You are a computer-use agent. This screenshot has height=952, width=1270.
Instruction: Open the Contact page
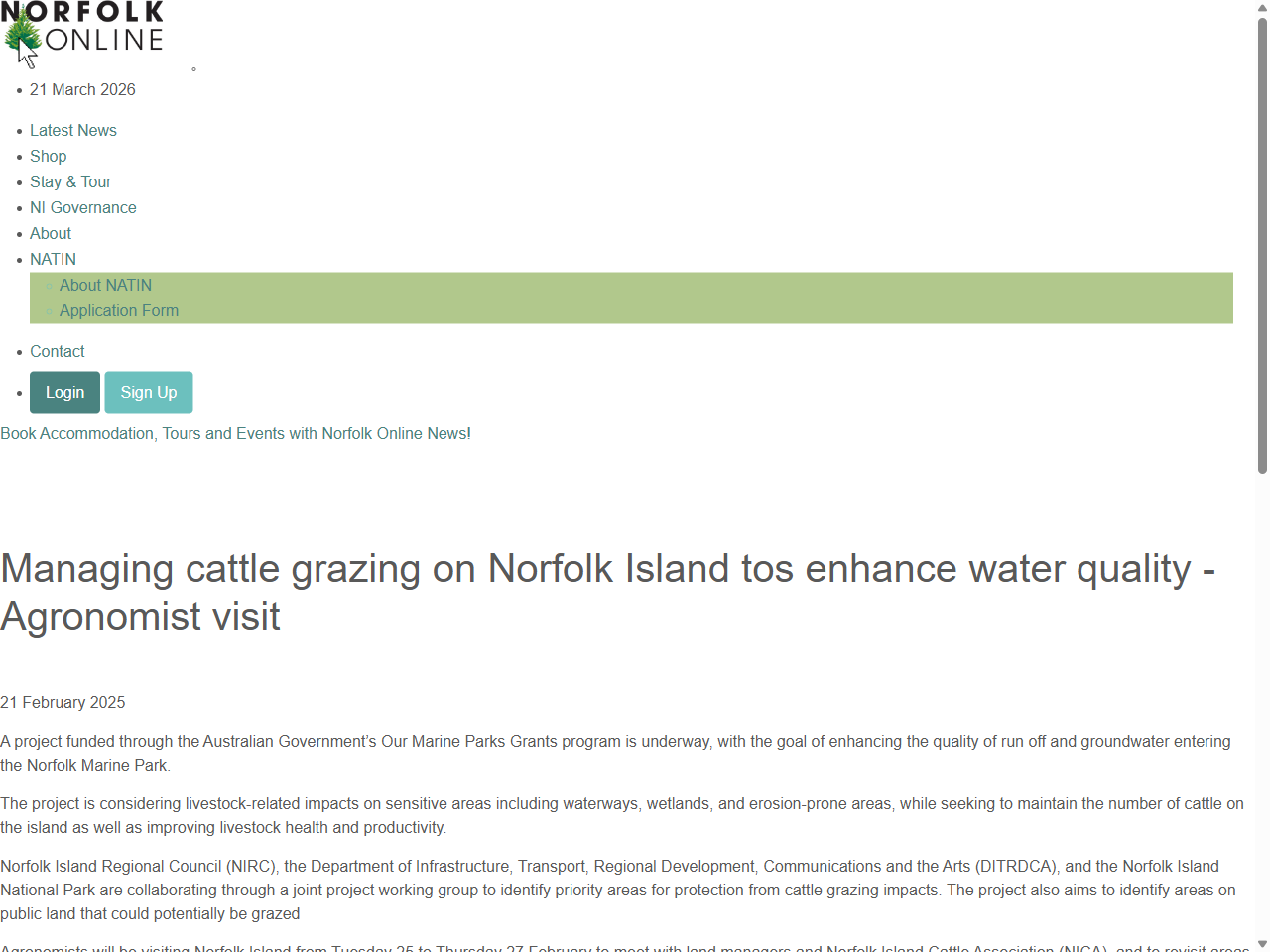tap(57, 351)
